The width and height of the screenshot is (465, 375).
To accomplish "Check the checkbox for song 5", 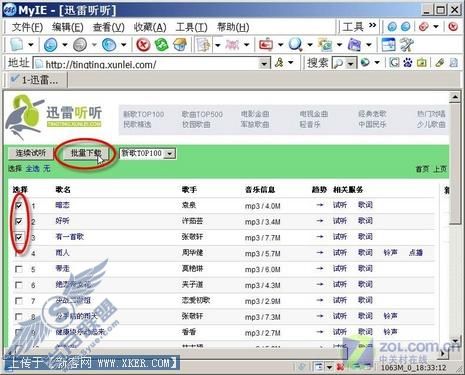I will pyautogui.click(x=19, y=269).
